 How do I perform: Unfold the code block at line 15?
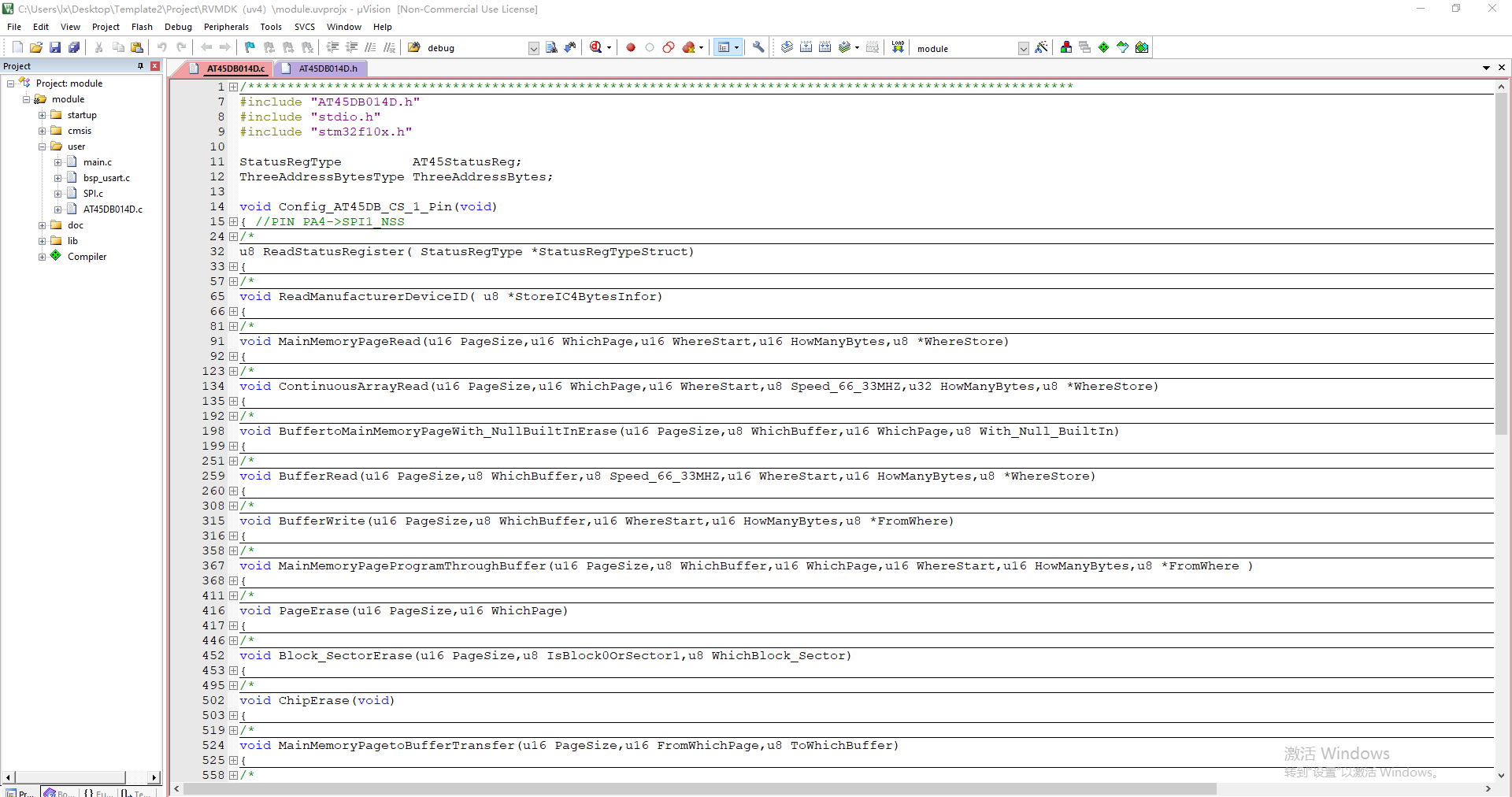point(233,222)
